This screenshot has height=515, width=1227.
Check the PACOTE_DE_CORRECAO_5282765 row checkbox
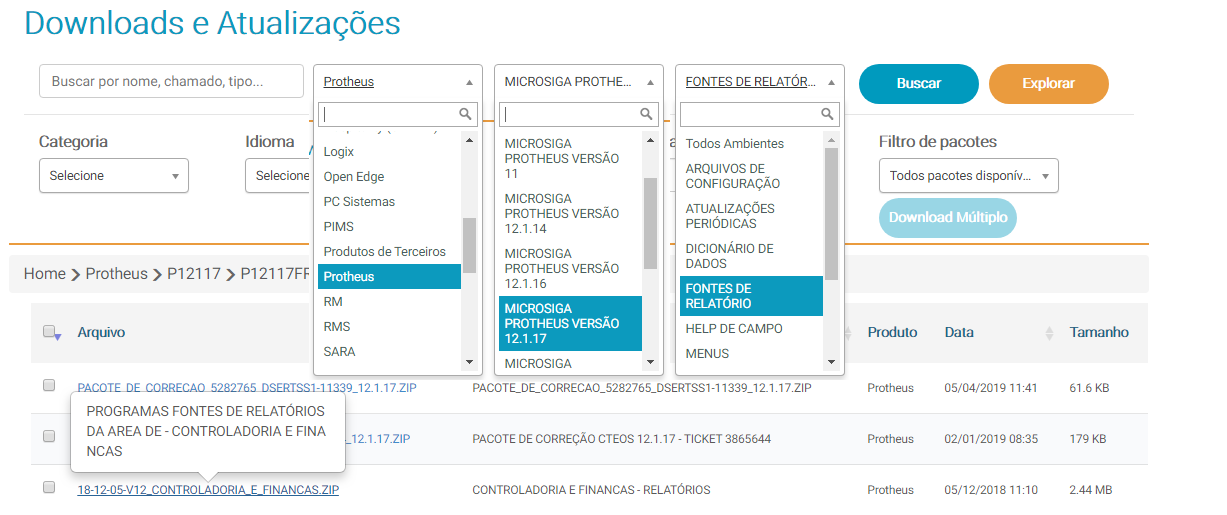[49, 386]
